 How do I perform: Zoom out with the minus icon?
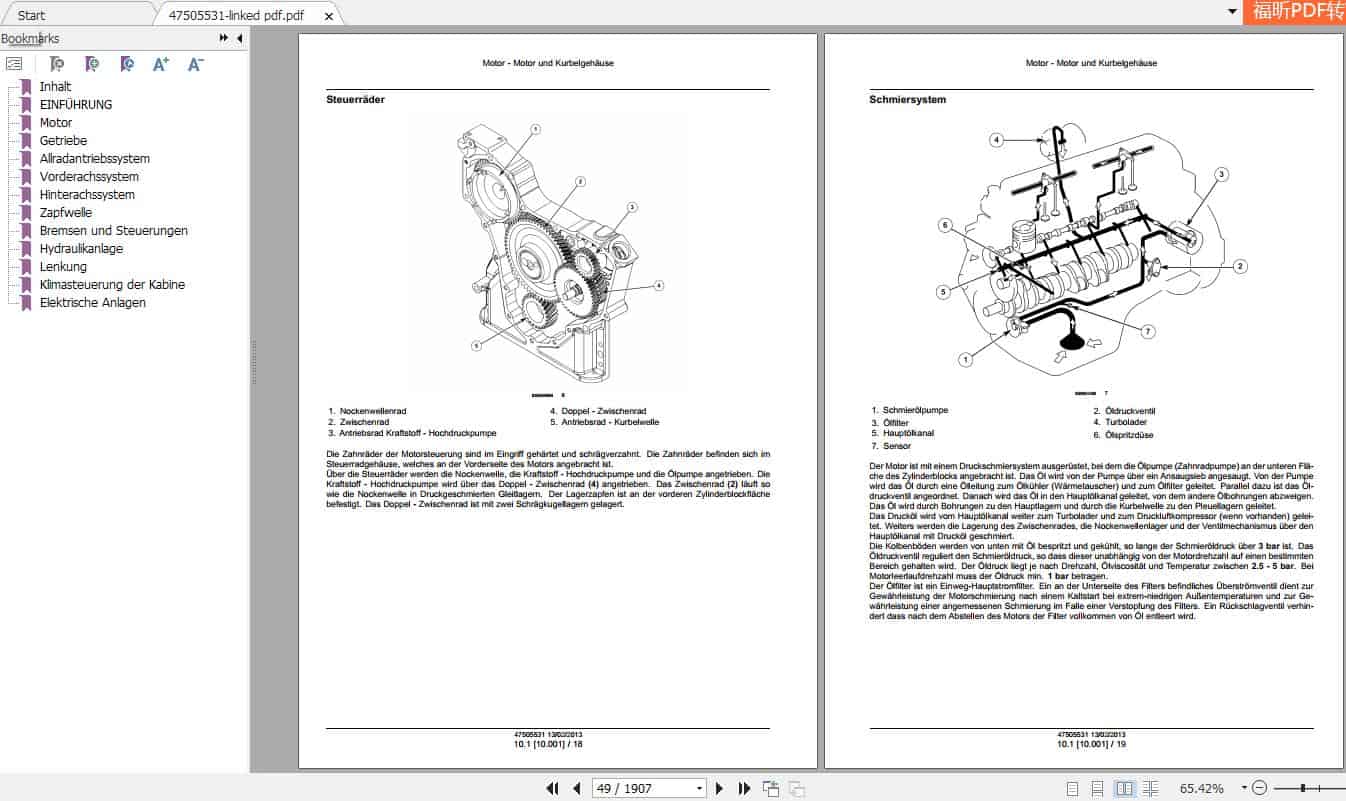[x=1260, y=788]
